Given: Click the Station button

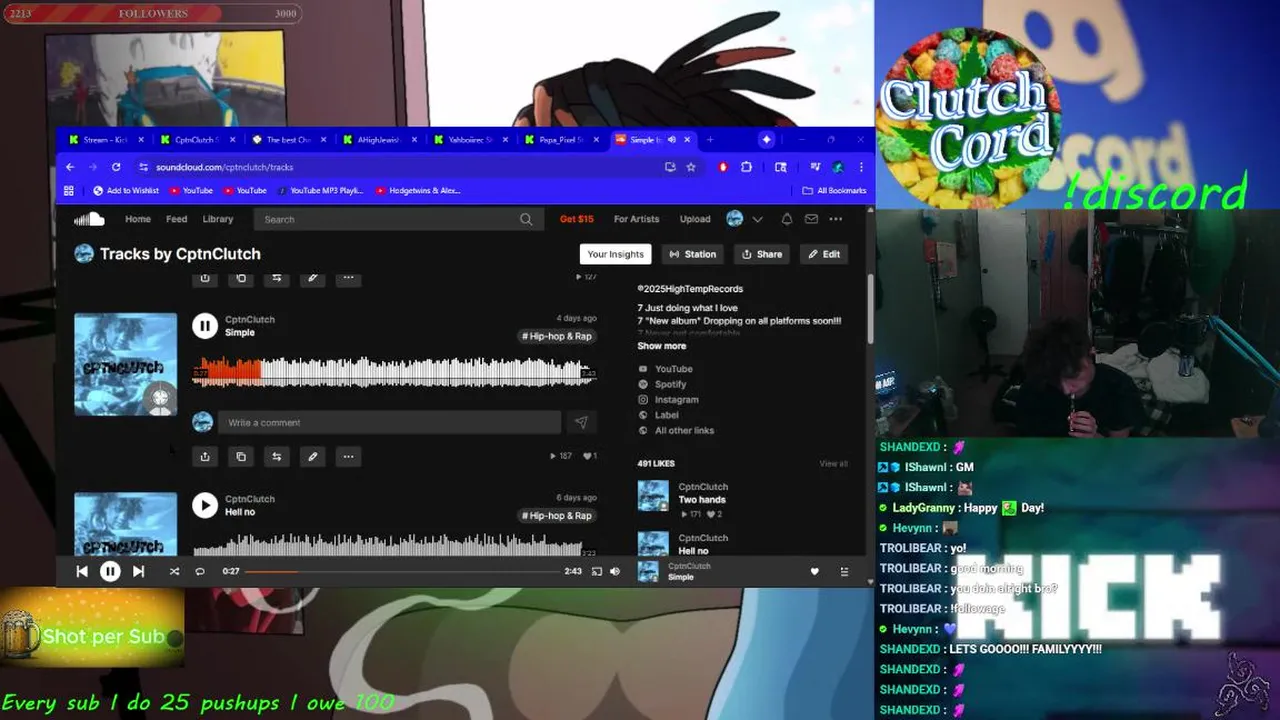Looking at the screenshot, I should (x=693, y=254).
